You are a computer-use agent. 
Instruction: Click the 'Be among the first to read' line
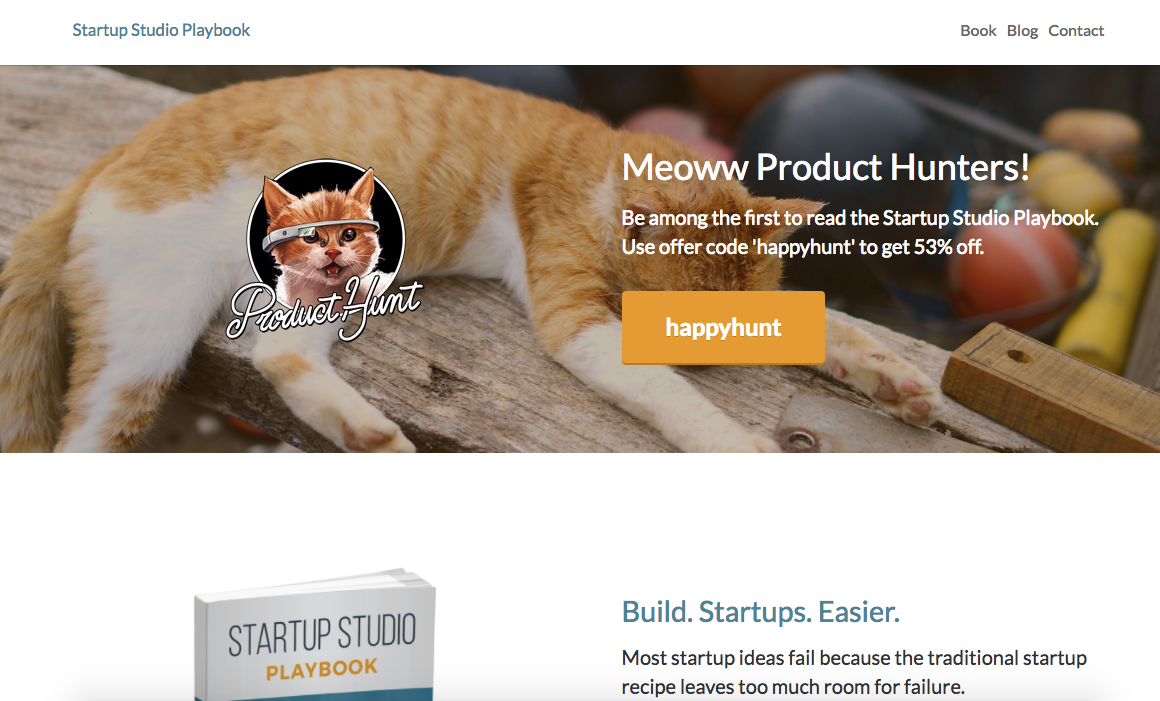pos(860,218)
